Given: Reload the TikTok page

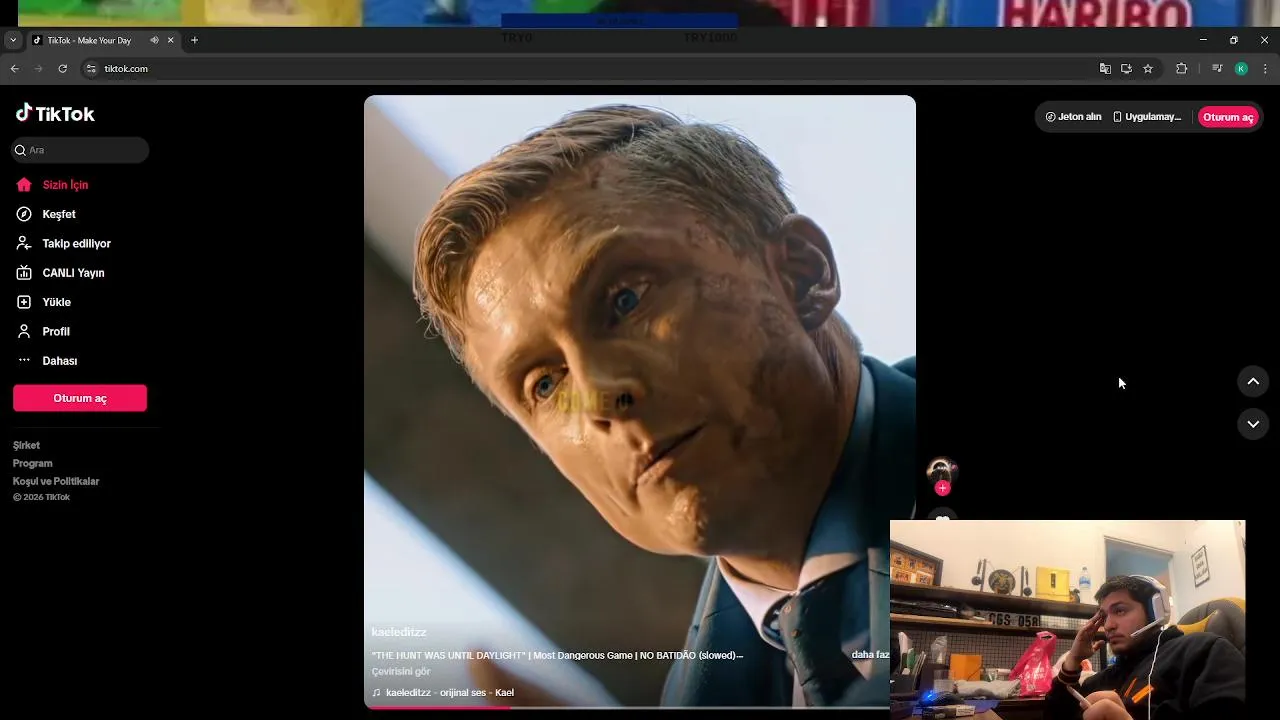Looking at the screenshot, I should point(62,69).
